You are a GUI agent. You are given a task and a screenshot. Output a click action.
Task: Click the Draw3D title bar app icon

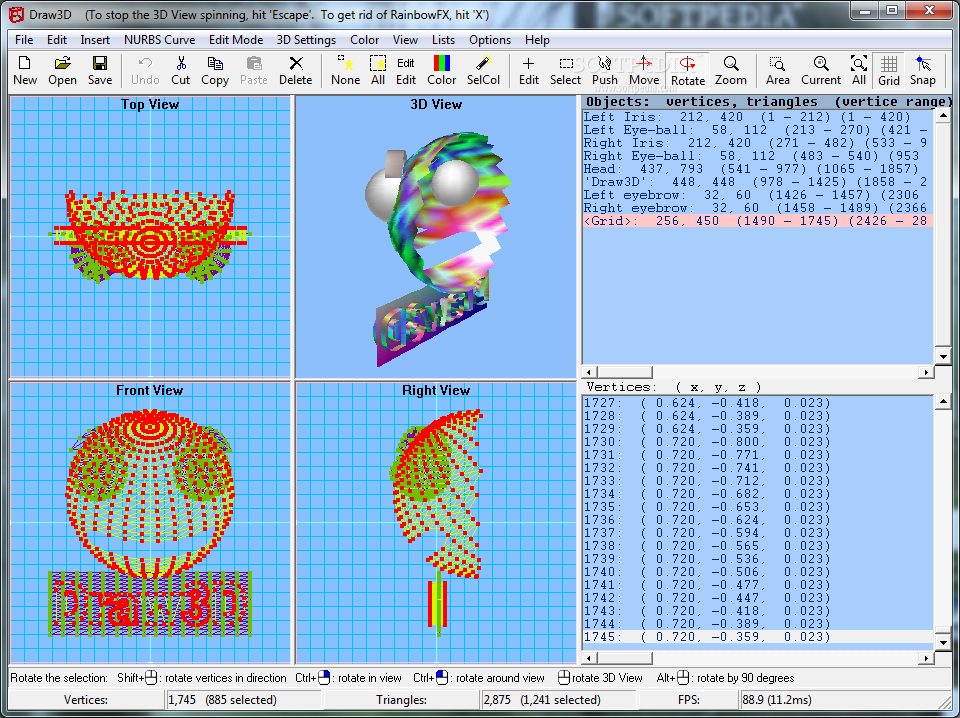click(17, 14)
